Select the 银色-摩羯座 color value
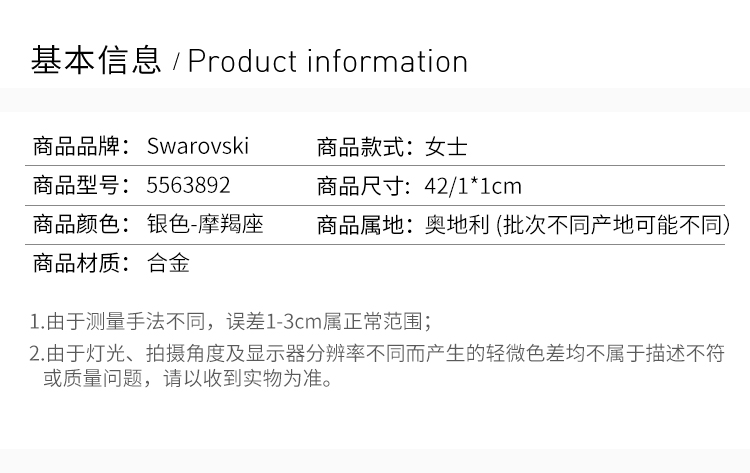 click(205, 224)
